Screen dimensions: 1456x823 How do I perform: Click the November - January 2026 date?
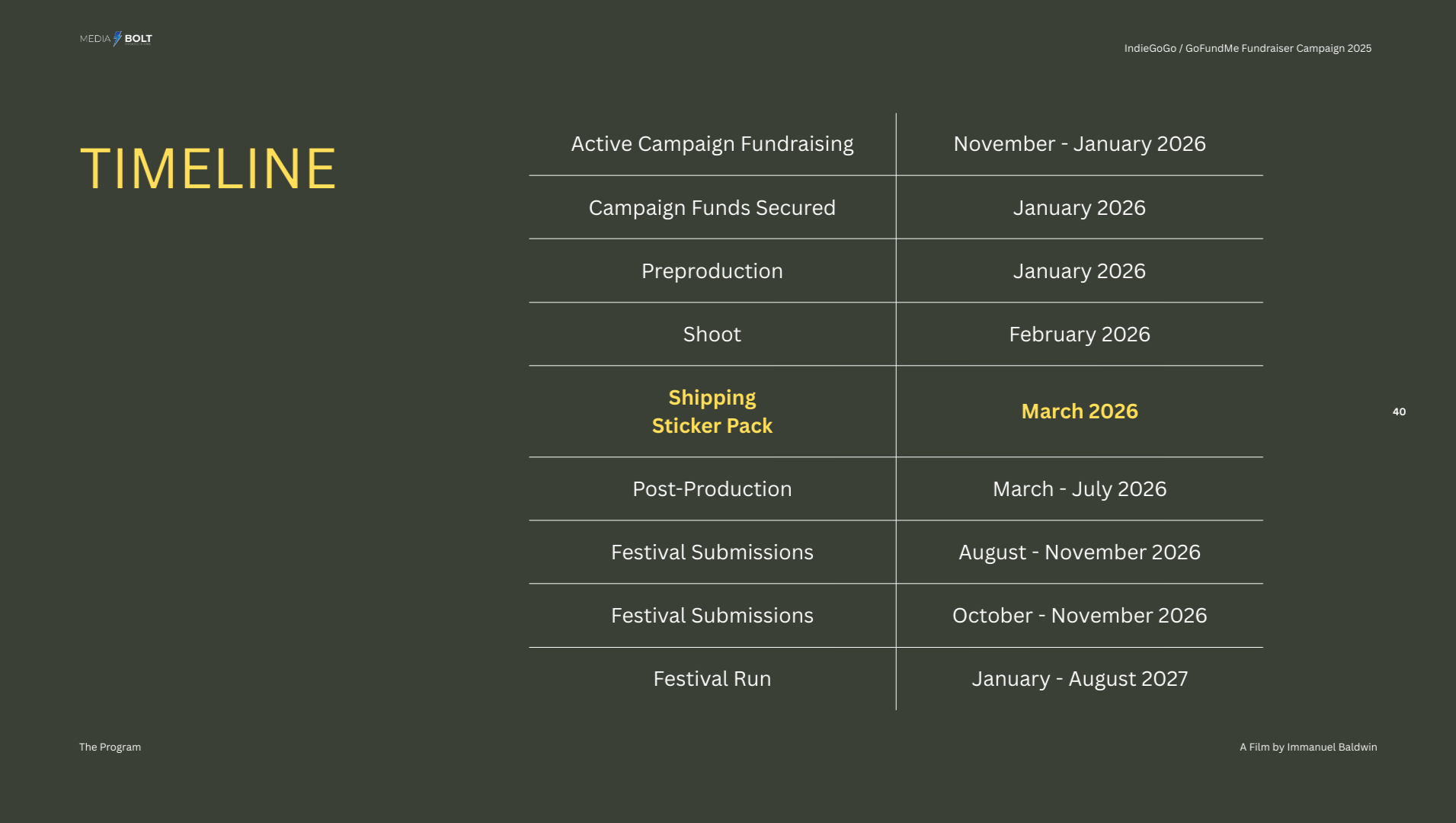1079,144
